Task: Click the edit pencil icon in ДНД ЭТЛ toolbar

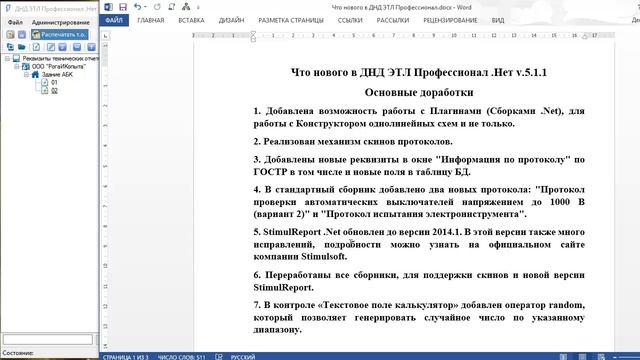Action: click(x=51, y=47)
